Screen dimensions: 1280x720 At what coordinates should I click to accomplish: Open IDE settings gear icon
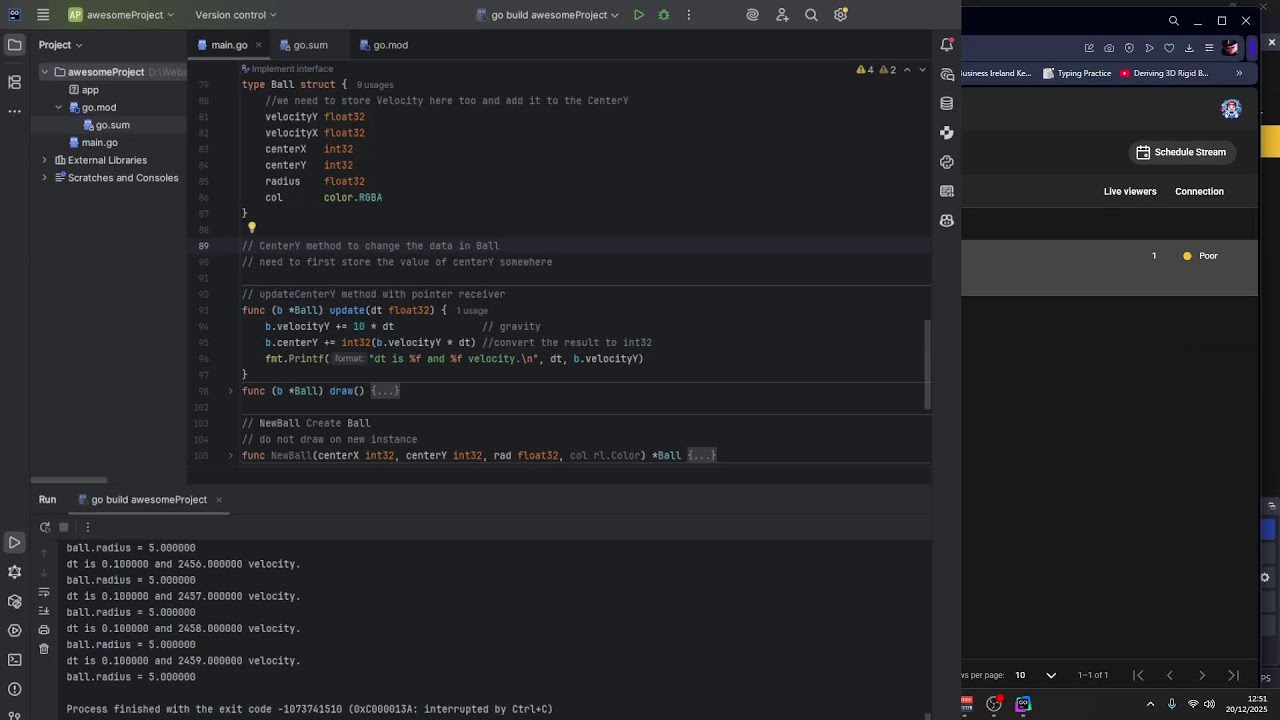[x=841, y=15]
